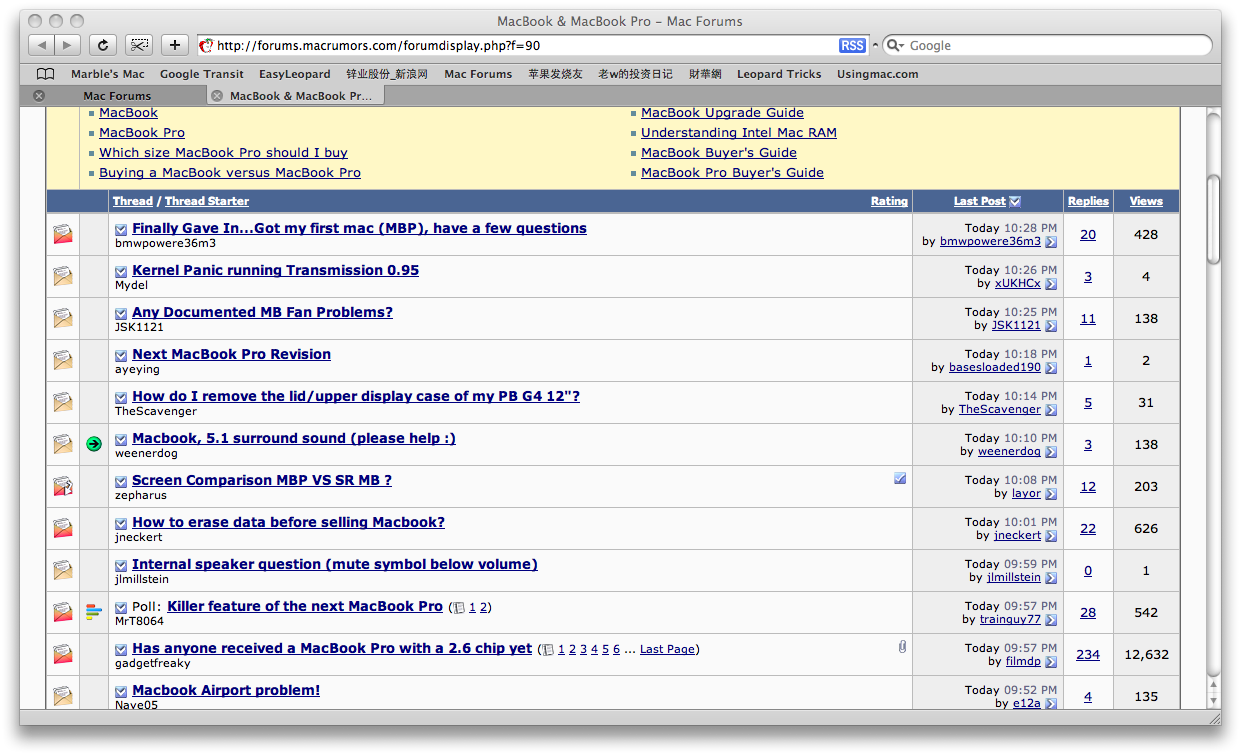The width and height of the screenshot is (1241, 755).
Task: Click the scrollbar down arrow
Action: pyautogui.click(x=1214, y=699)
